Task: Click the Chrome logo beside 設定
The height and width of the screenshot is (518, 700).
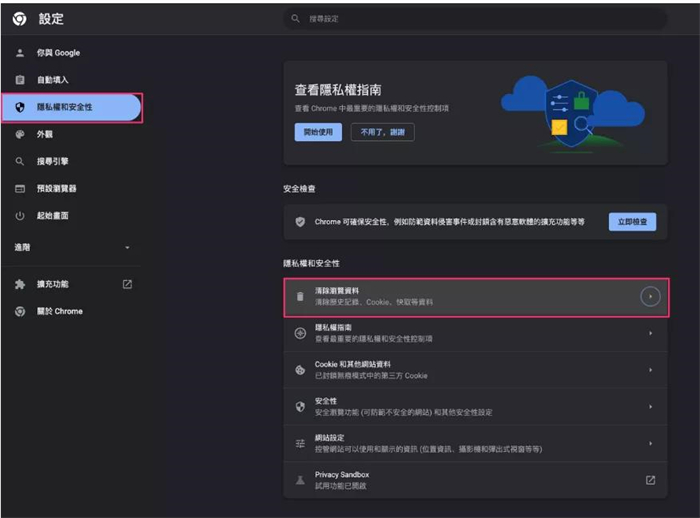Action: tap(19, 19)
